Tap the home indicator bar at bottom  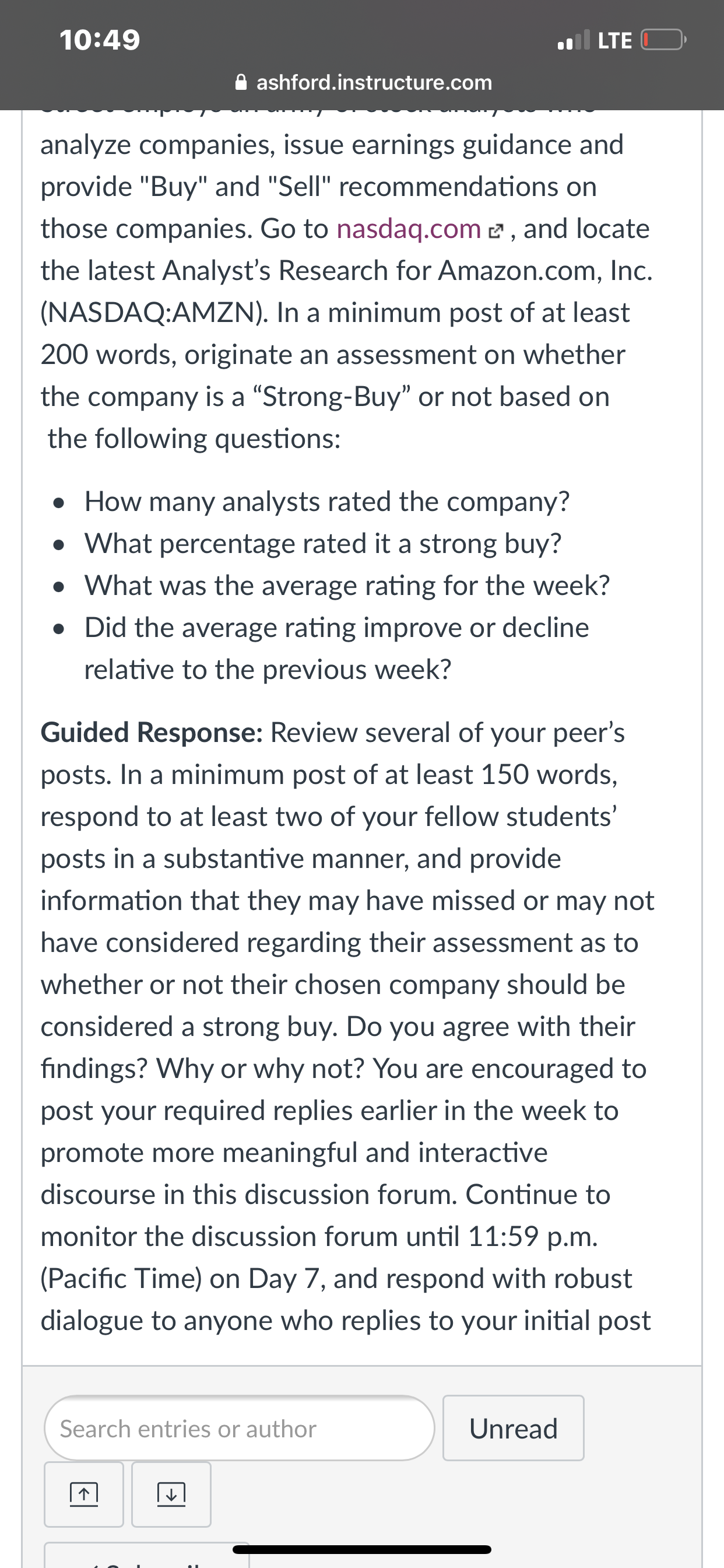tap(362, 1549)
